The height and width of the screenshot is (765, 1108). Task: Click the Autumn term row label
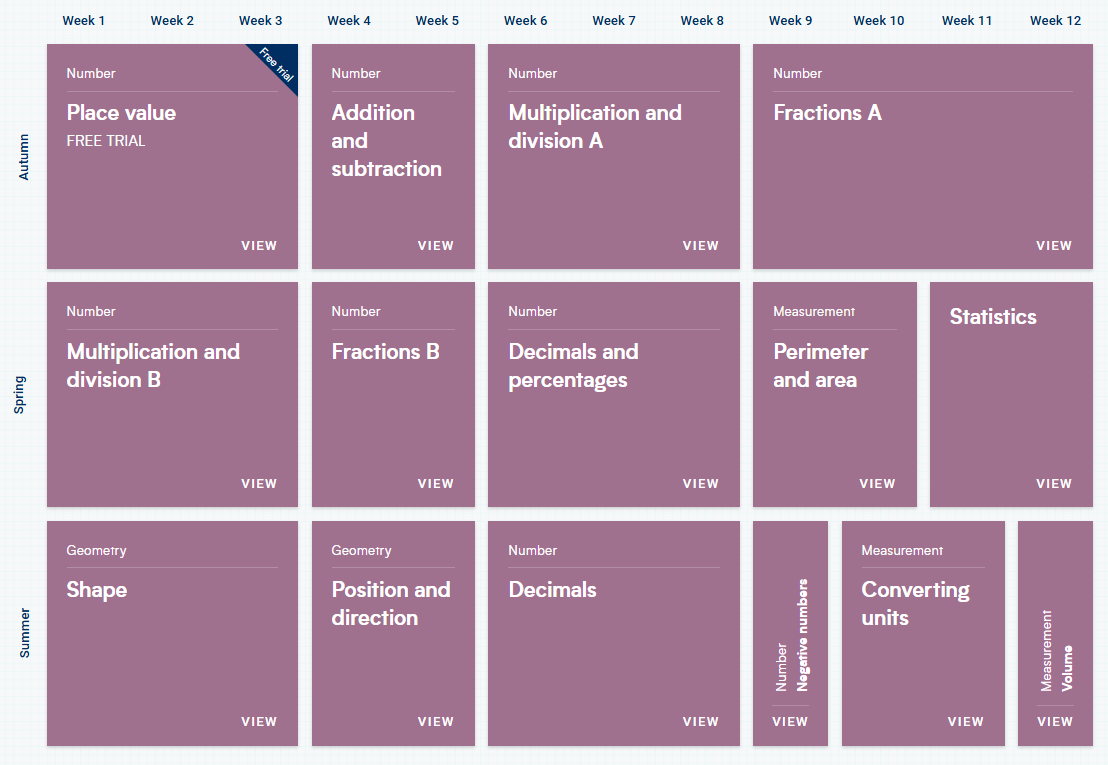25,157
